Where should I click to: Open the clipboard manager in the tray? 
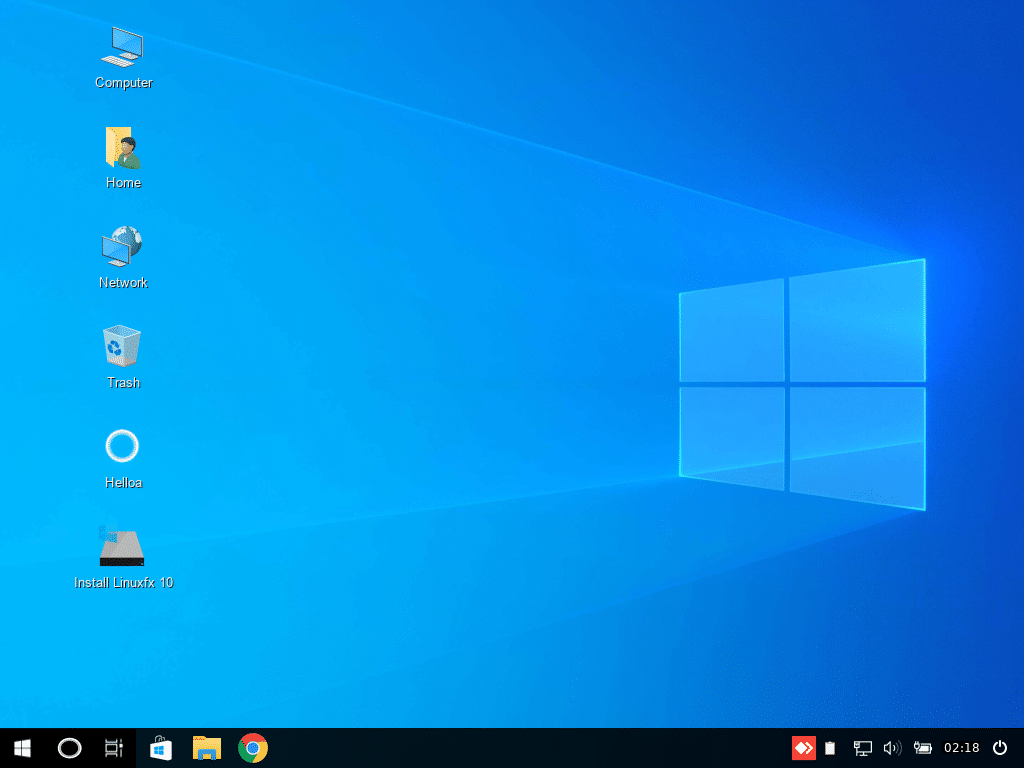[831, 747]
